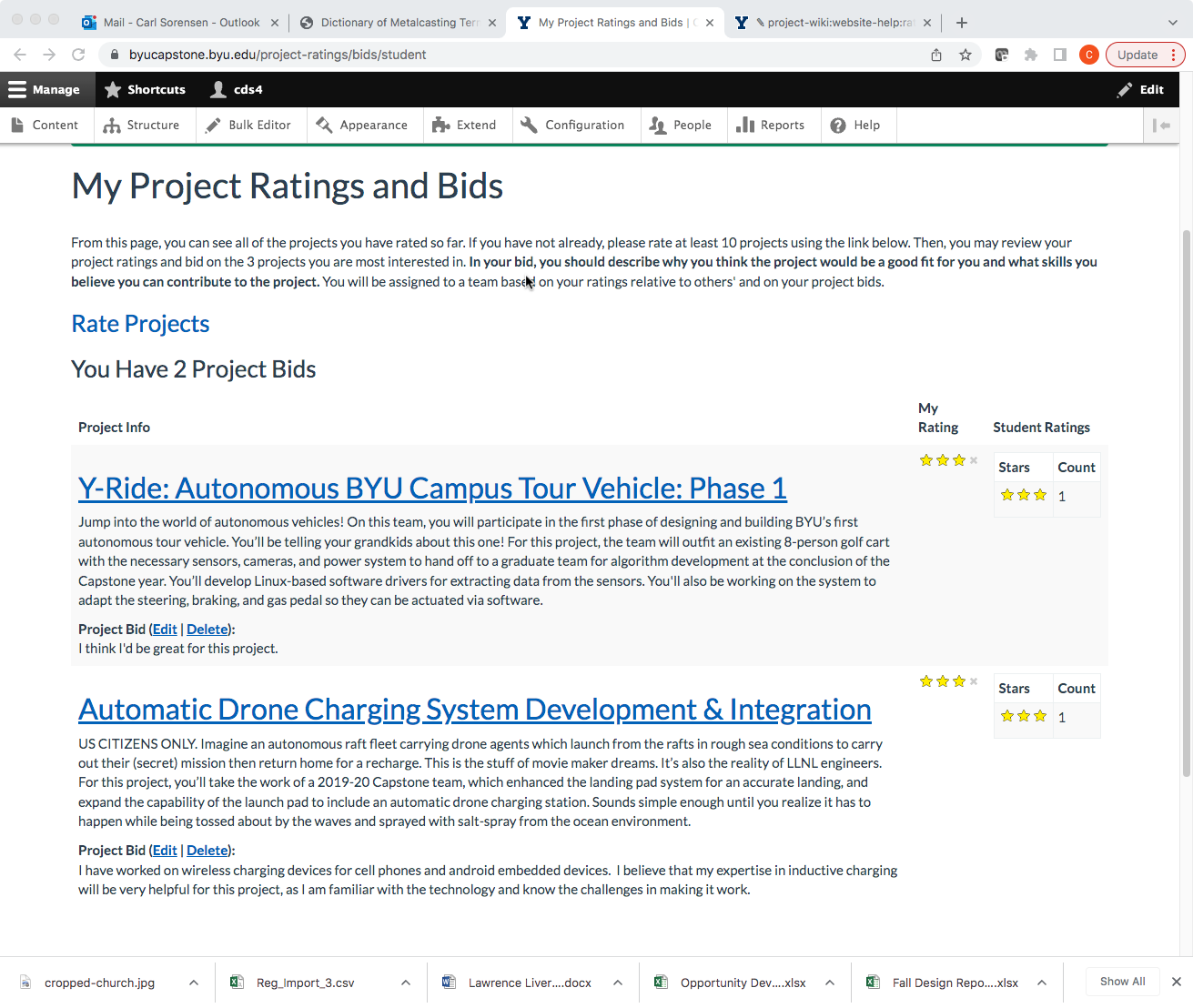1193x1008 pixels.
Task: Open a new browser tab
Action: (962, 23)
